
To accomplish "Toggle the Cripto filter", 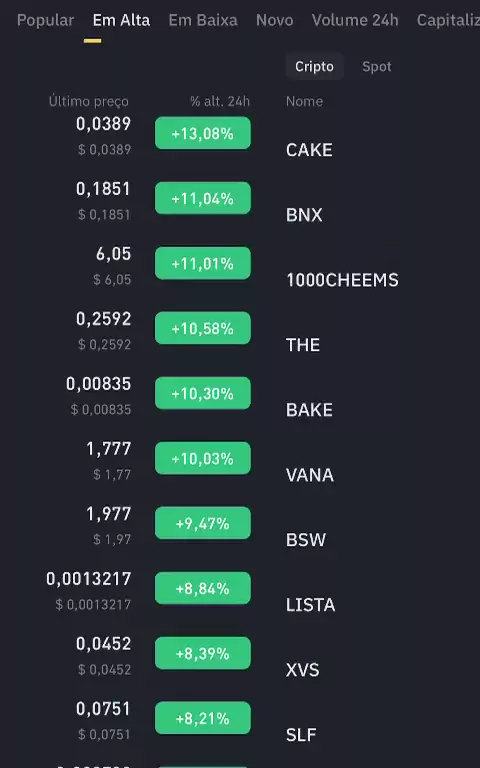I will pyautogui.click(x=314, y=67).
